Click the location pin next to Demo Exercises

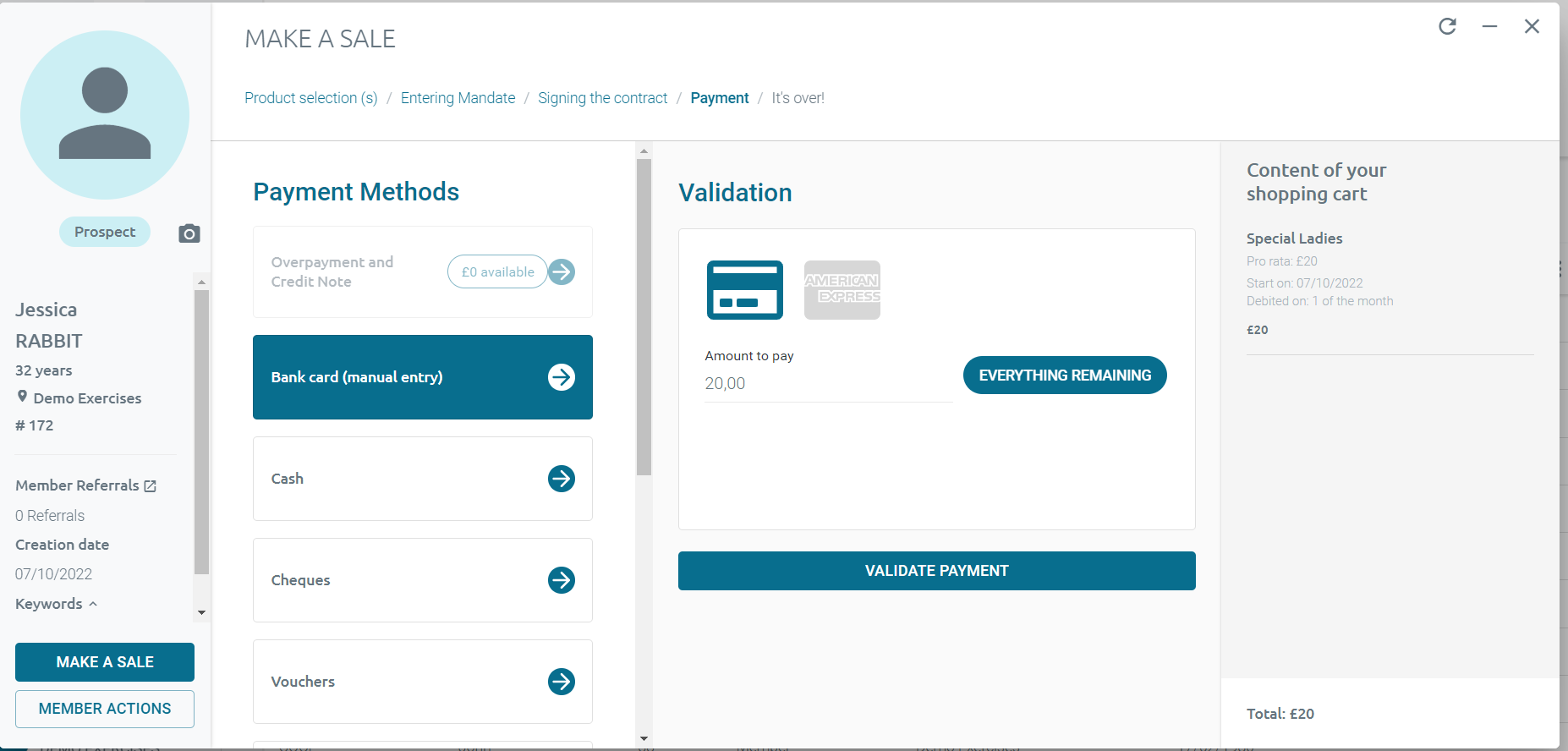tap(22, 397)
